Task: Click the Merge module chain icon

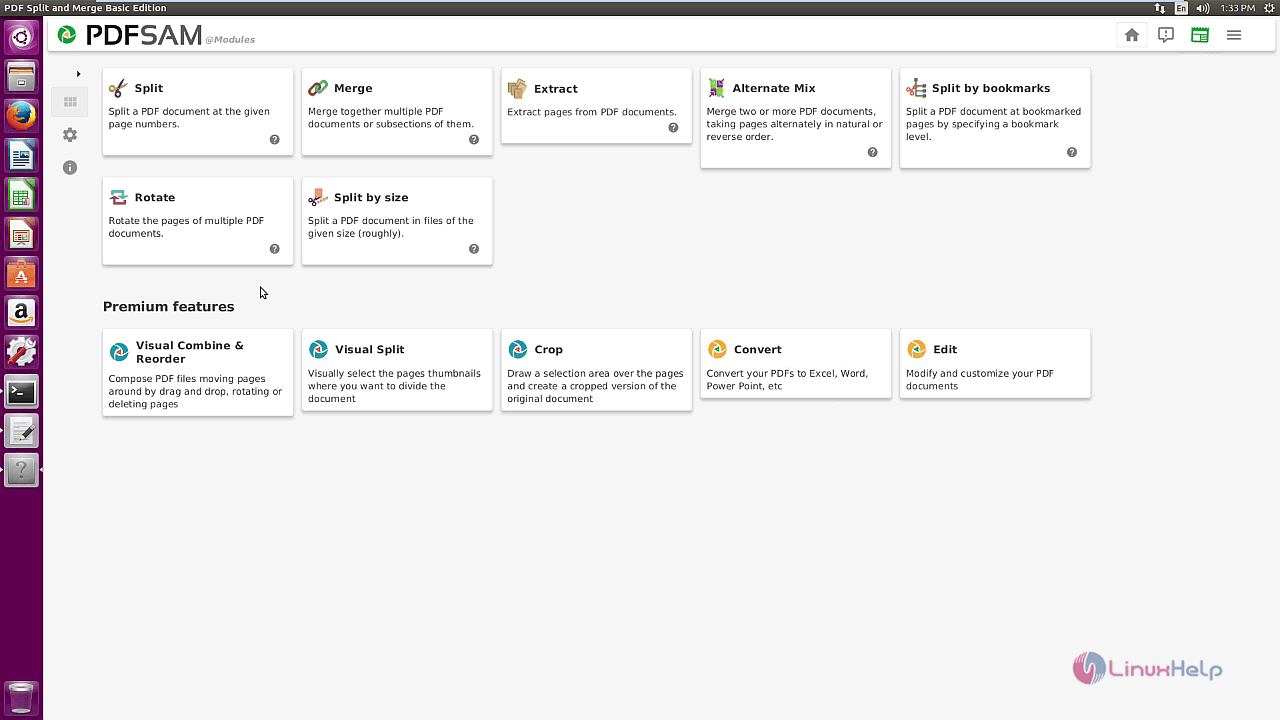Action: click(x=318, y=88)
